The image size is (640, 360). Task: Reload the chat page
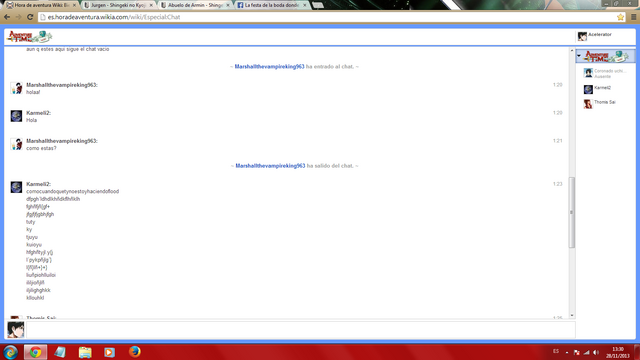pos(30,17)
